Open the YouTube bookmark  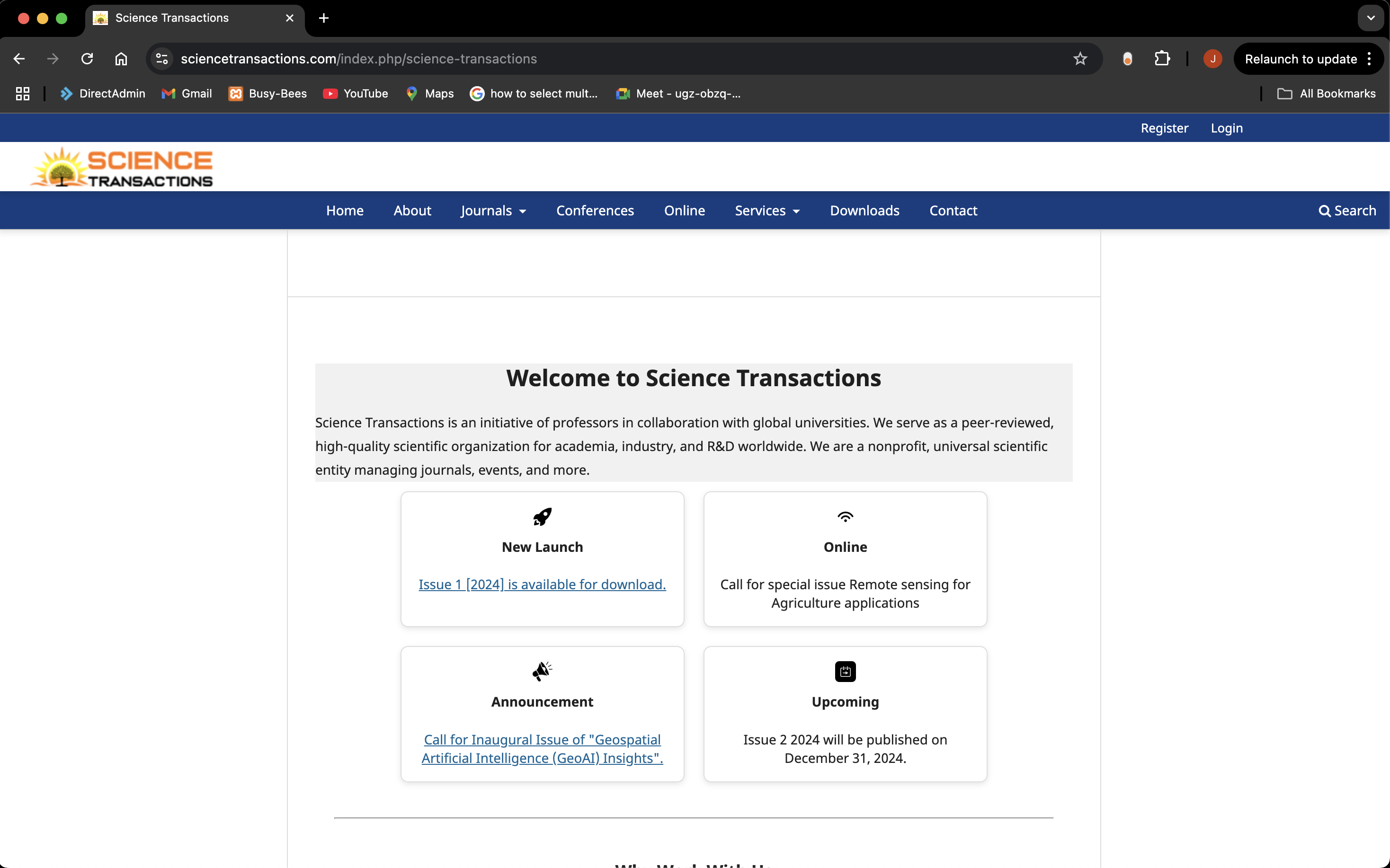[356, 94]
